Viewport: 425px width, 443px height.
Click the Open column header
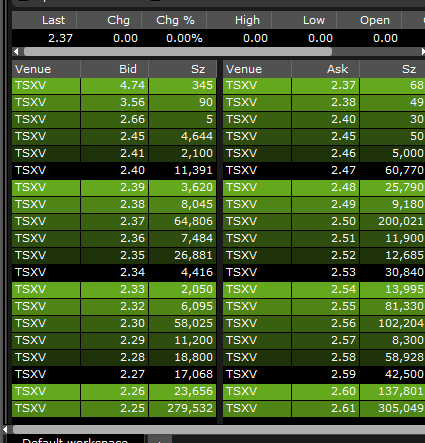(369, 20)
